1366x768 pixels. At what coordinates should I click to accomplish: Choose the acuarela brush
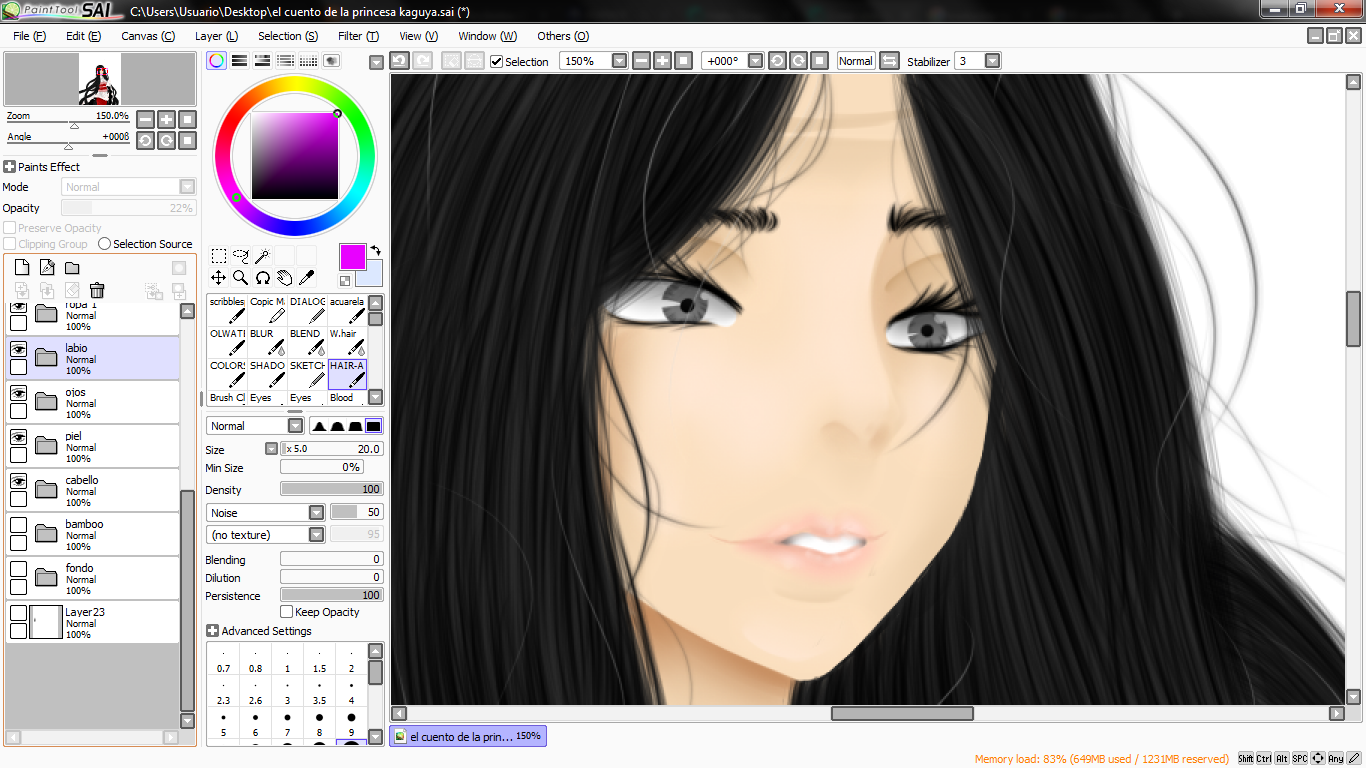tap(347, 310)
